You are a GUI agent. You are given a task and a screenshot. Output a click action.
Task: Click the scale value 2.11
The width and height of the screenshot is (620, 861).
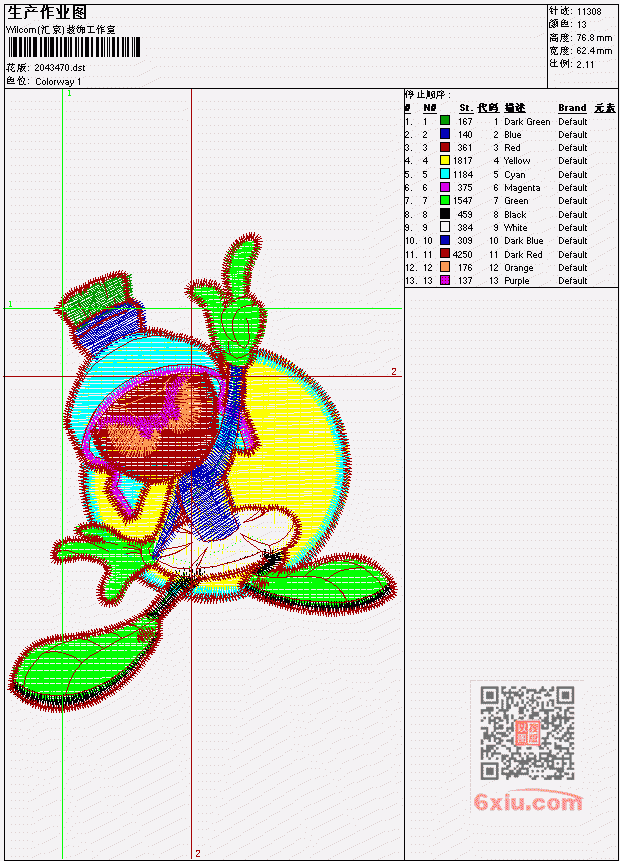coord(585,64)
